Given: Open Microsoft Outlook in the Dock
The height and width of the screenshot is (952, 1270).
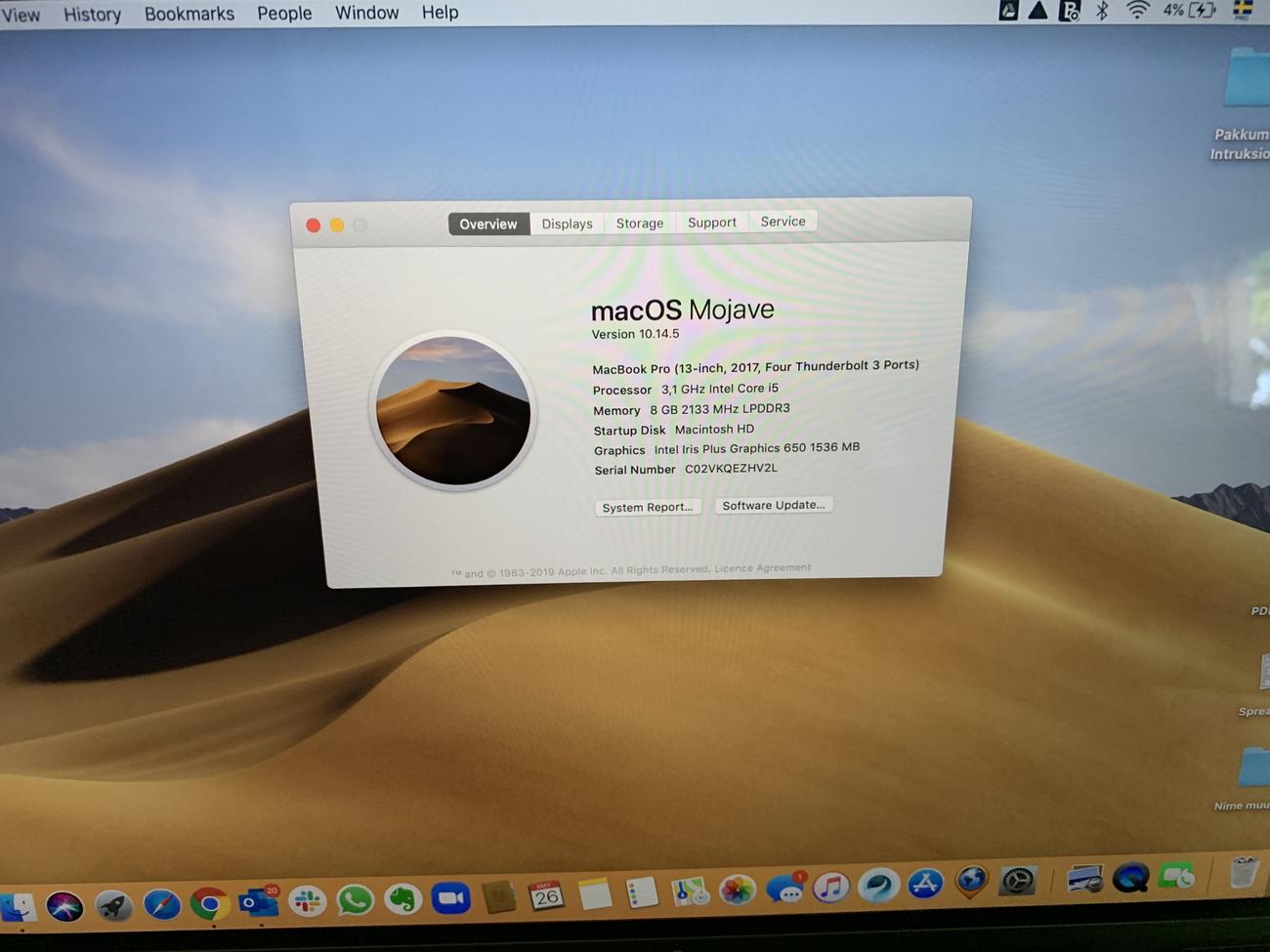Looking at the screenshot, I should (x=259, y=902).
